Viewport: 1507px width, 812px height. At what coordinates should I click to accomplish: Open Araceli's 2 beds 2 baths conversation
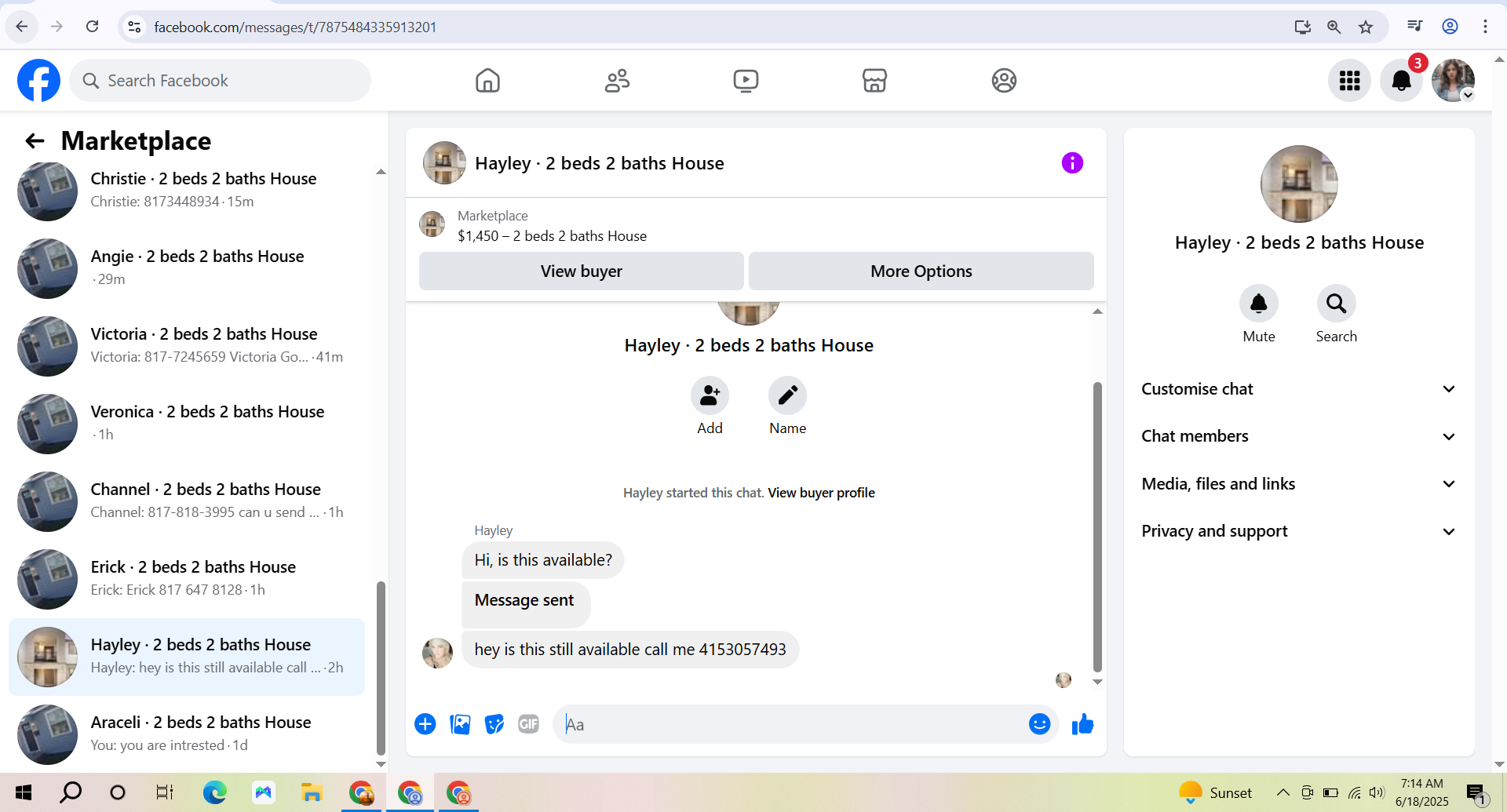pos(187,734)
